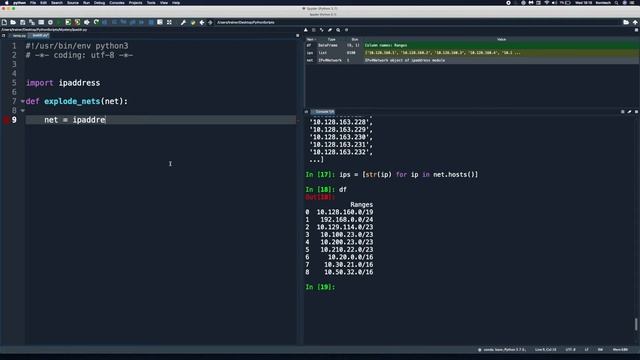This screenshot has width=640, height=360.
Task: Run current cell toolbar icon
Action: (x=68, y=22)
